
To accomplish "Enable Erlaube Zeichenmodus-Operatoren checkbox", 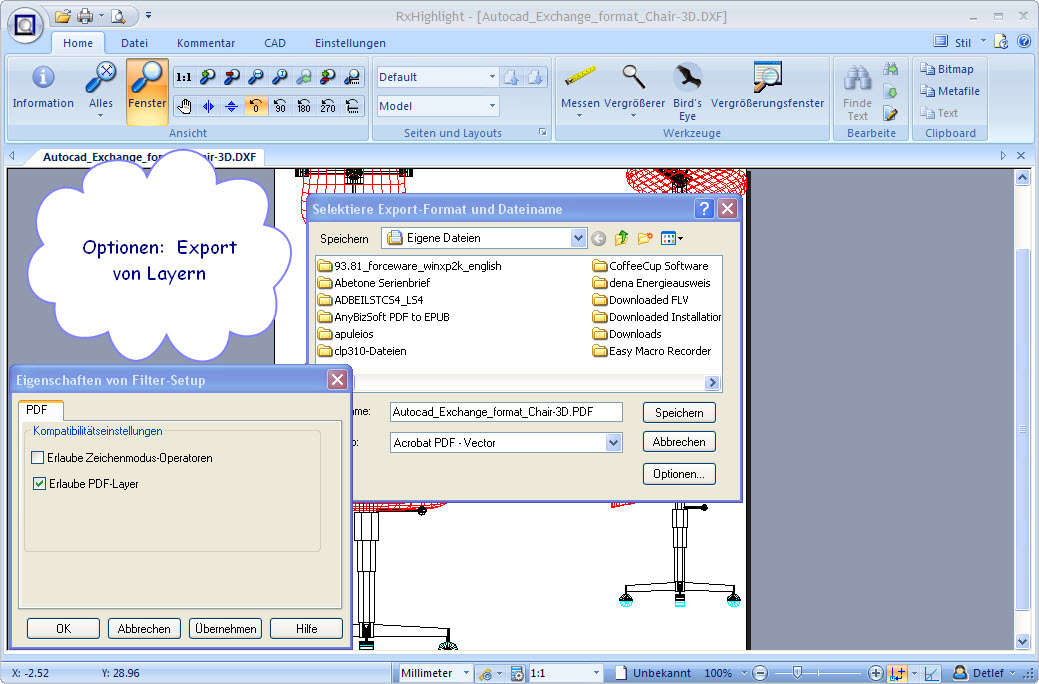I will (x=38, y=458).
